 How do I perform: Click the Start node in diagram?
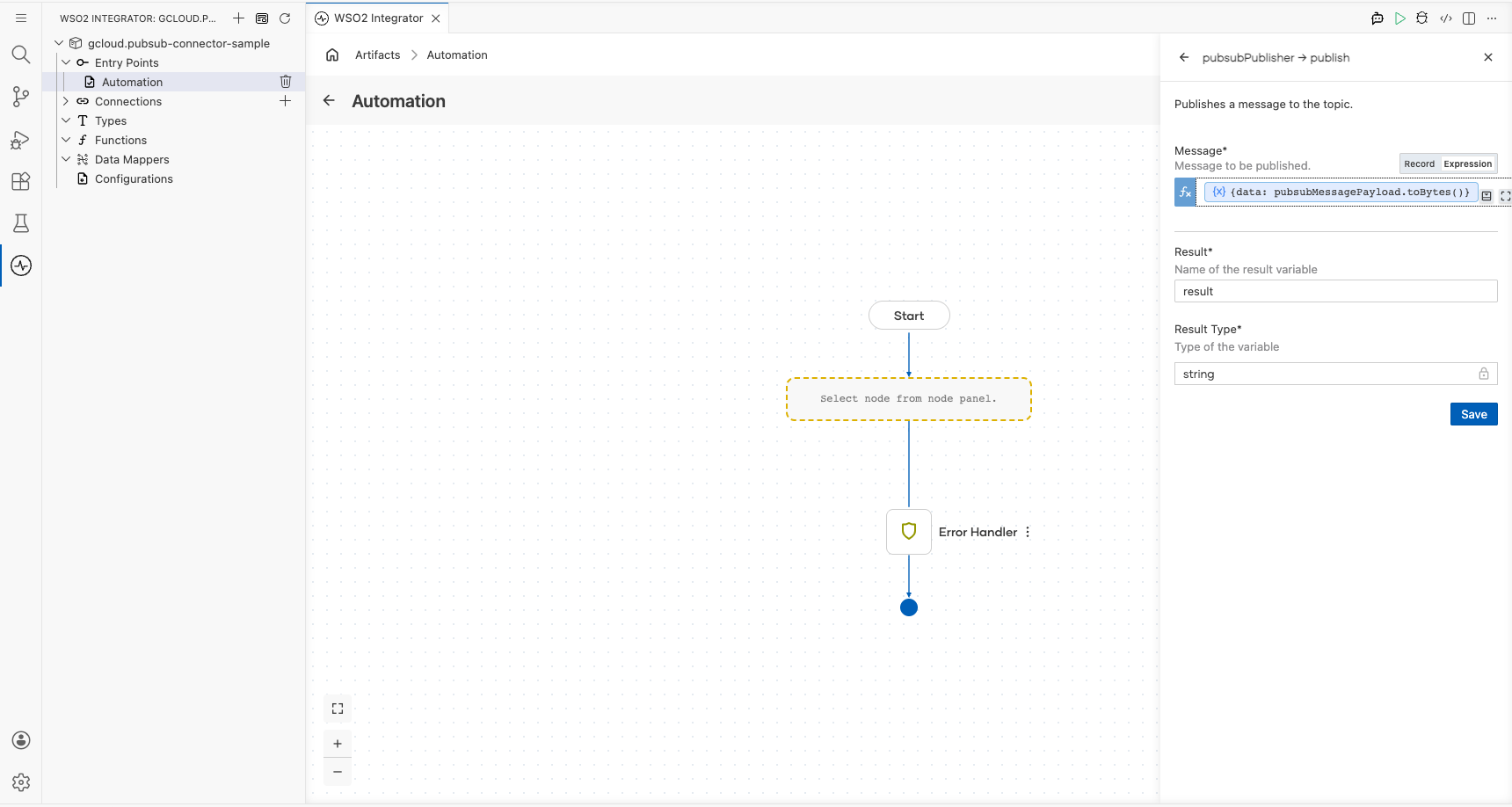(909, 316)
